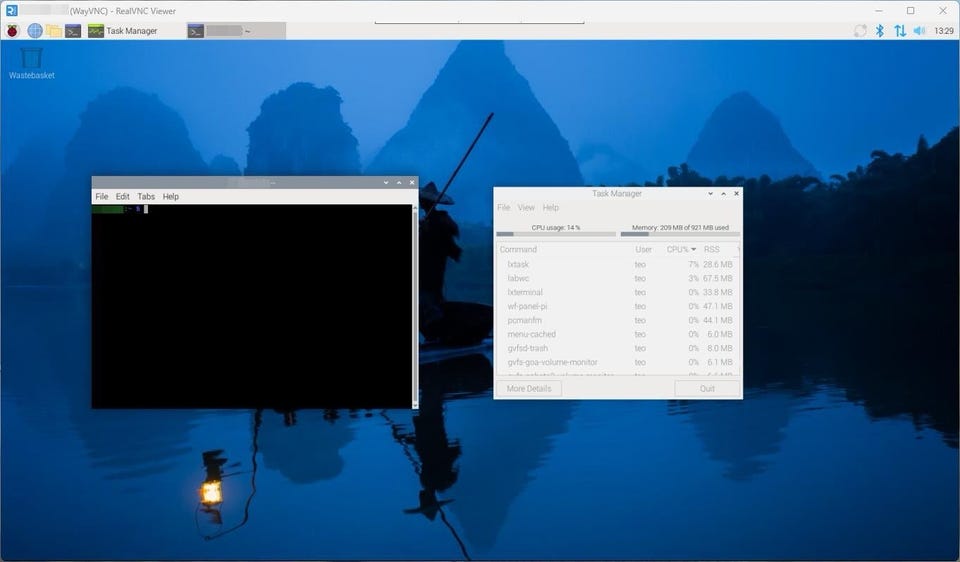The image size is (960, 562).
Task: Open the Raspberry Pi applications menu
Action: [12, 31]
